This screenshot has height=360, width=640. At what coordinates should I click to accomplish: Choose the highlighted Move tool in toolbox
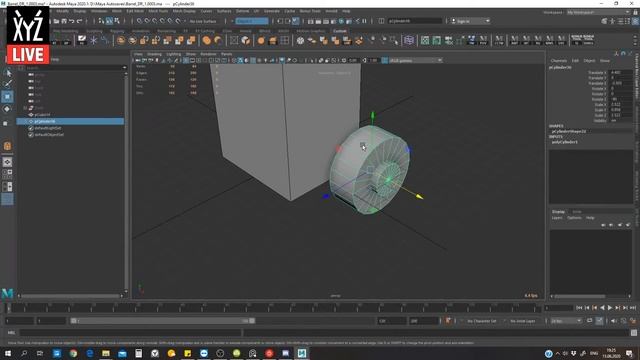pyautogui.click(x=7, y=97)
